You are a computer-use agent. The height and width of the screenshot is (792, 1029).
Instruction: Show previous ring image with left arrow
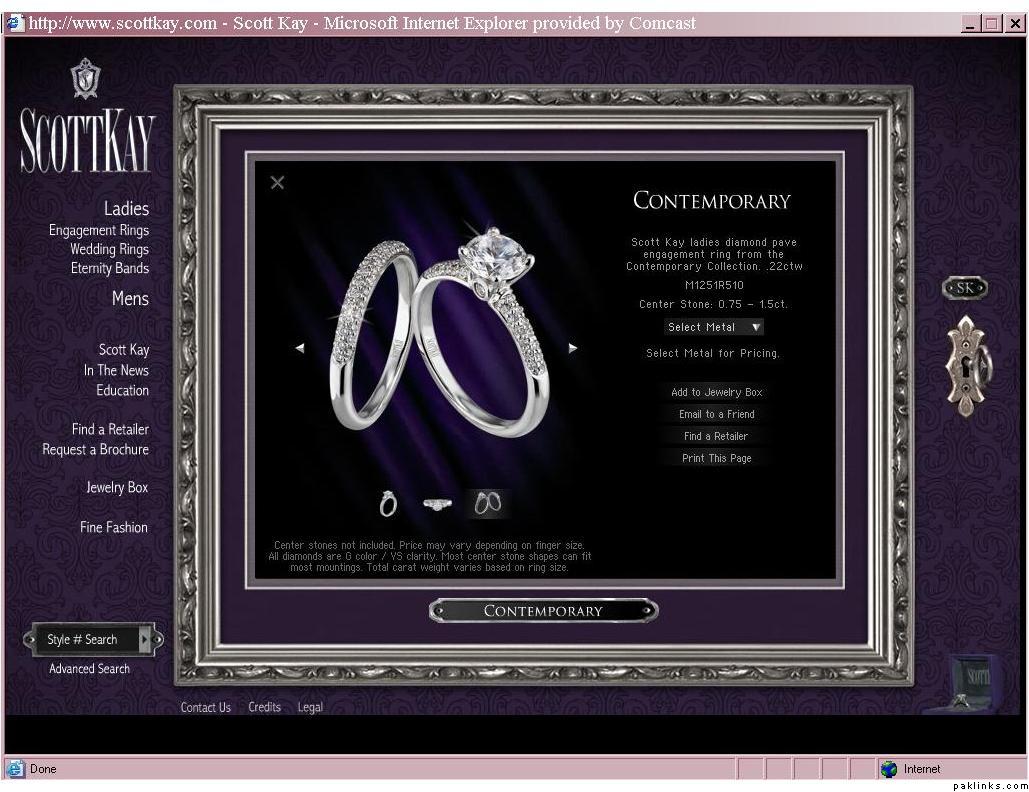tap(299, 348)
